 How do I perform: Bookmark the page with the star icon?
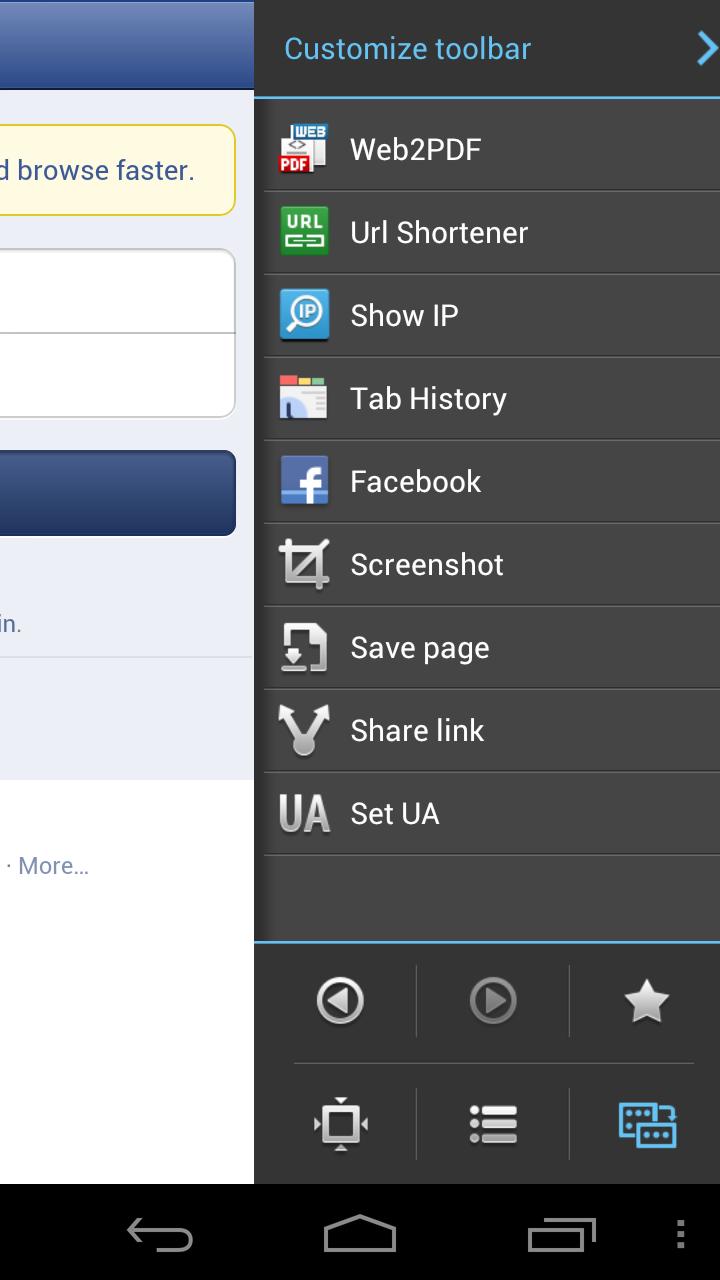point(646,1001)
